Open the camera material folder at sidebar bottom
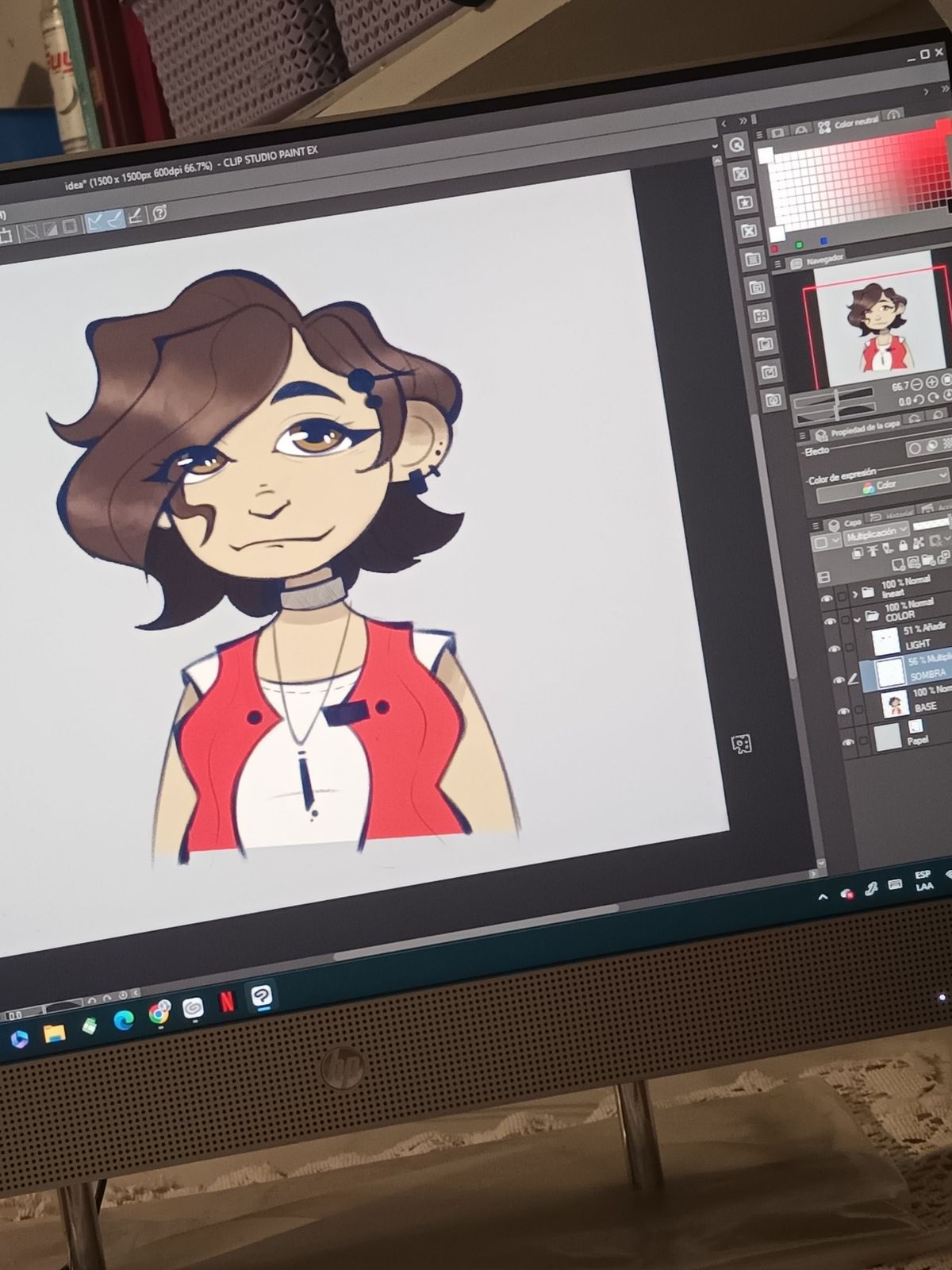Image resolution: width=952 pixels, height=1270 pixels. (x=773, y=400)
